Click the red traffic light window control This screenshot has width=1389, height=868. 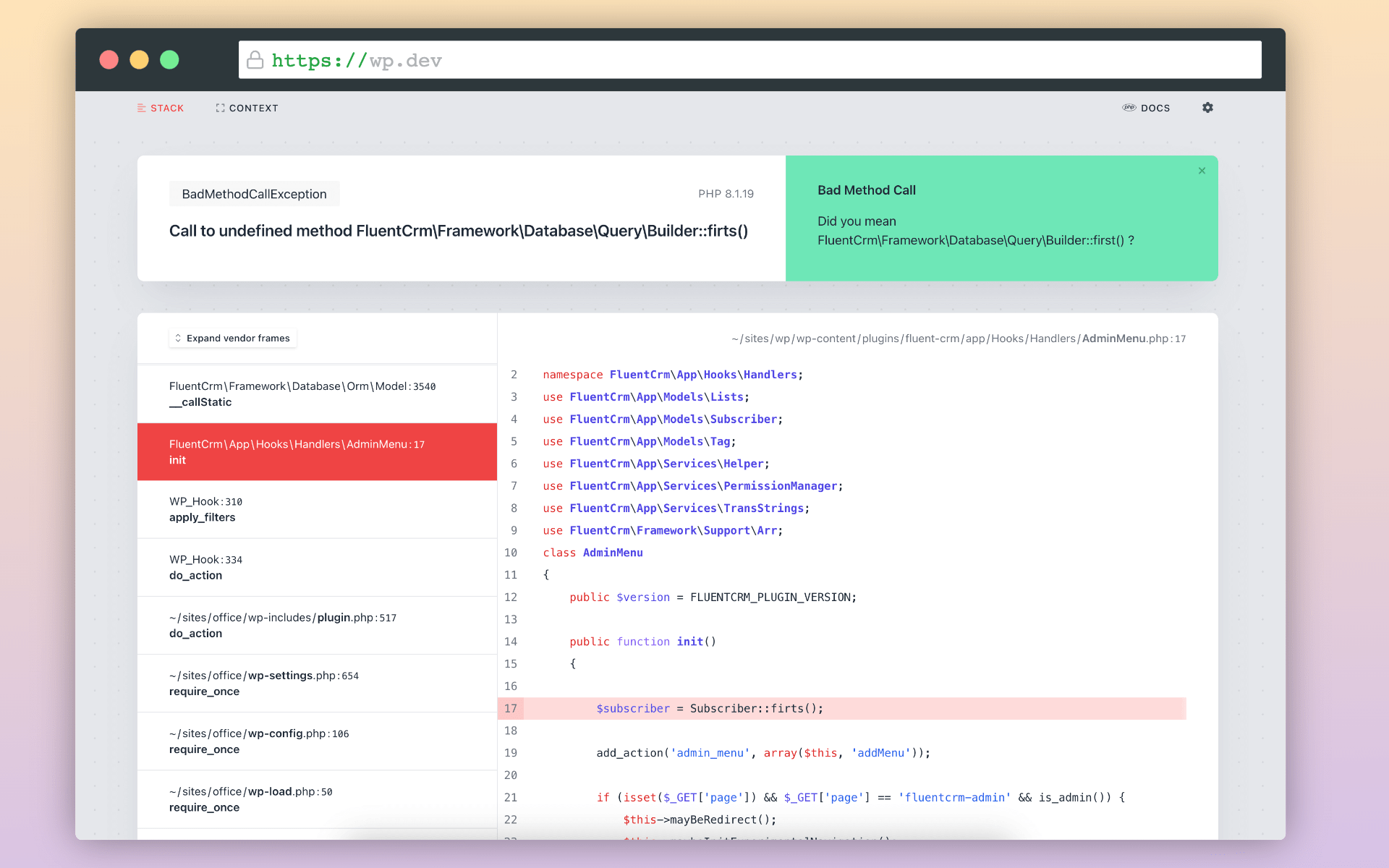coord(109,59)
